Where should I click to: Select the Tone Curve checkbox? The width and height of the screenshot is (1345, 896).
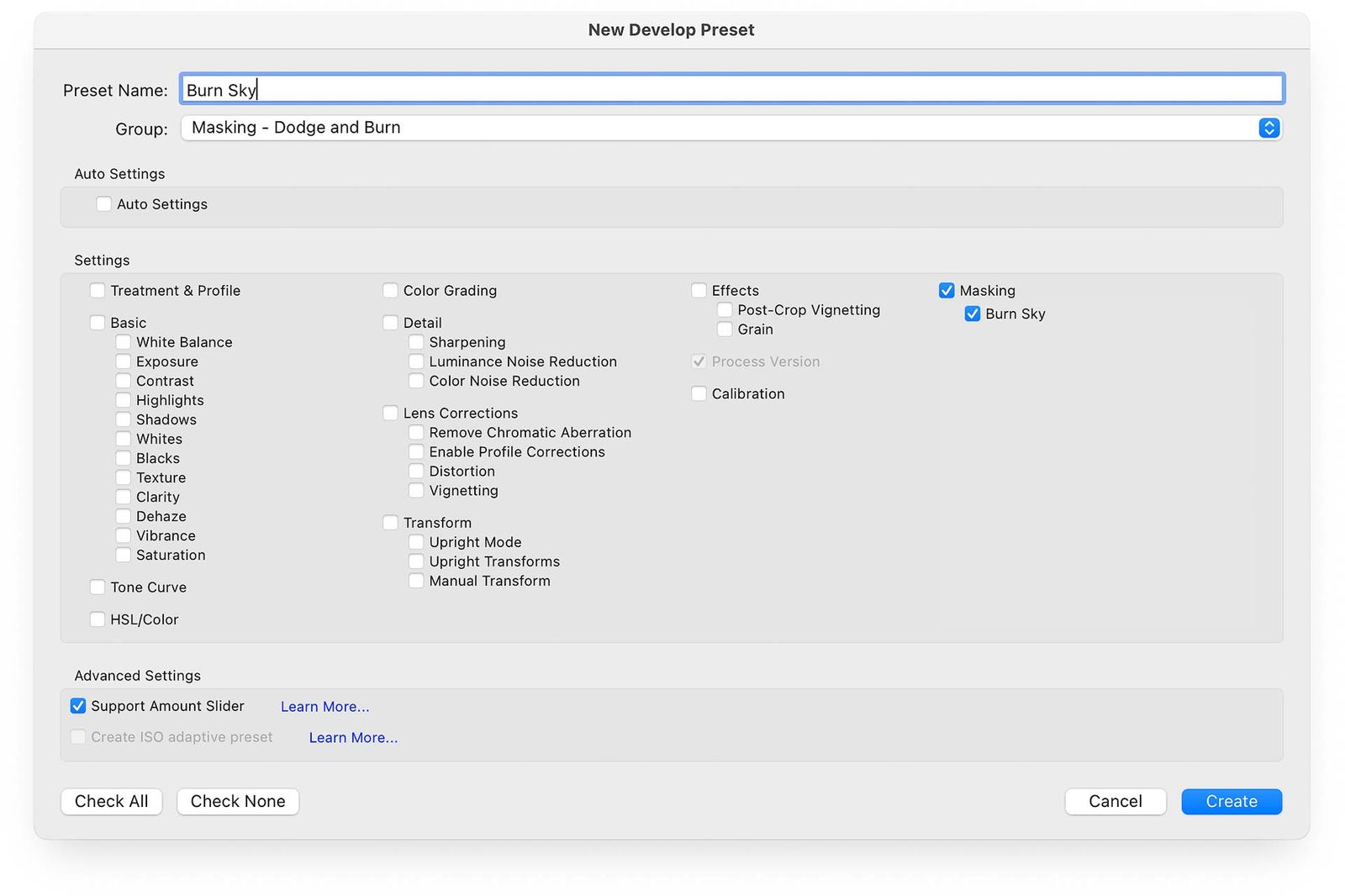pos(98,588)
